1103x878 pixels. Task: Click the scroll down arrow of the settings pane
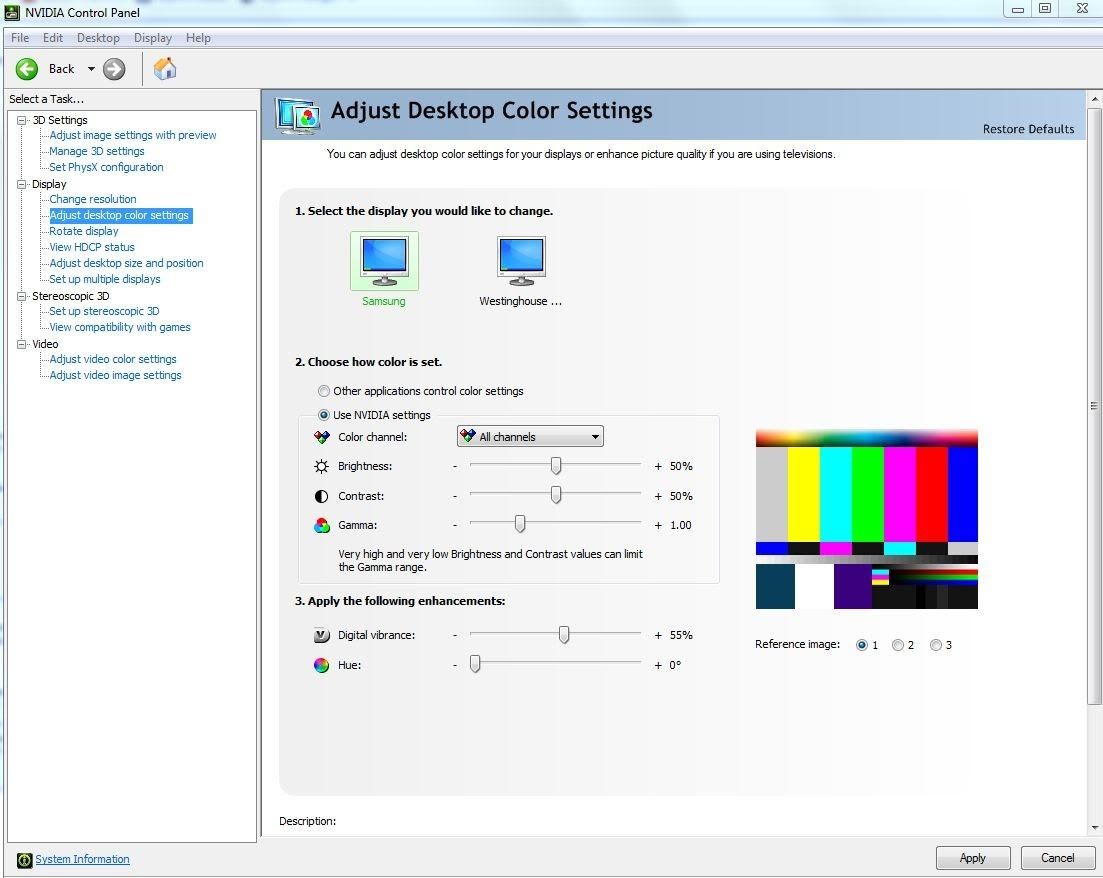coord(1095,828)
